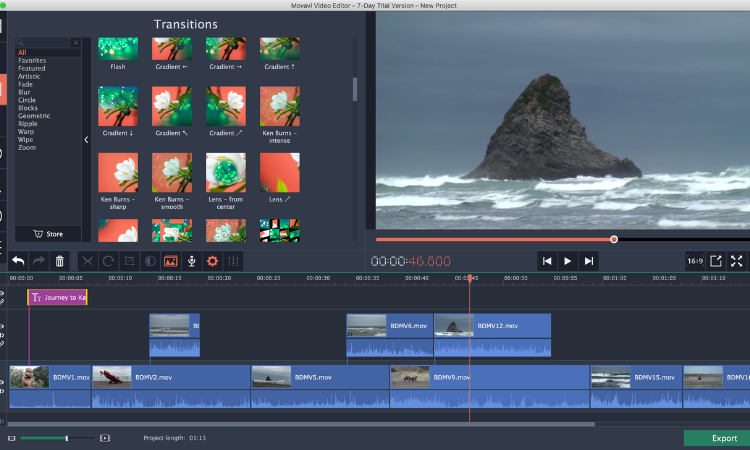Image resolution: width=750 pixels, height=450 pixels.
Task: Select the Artistic category
Action: point(29,76)
